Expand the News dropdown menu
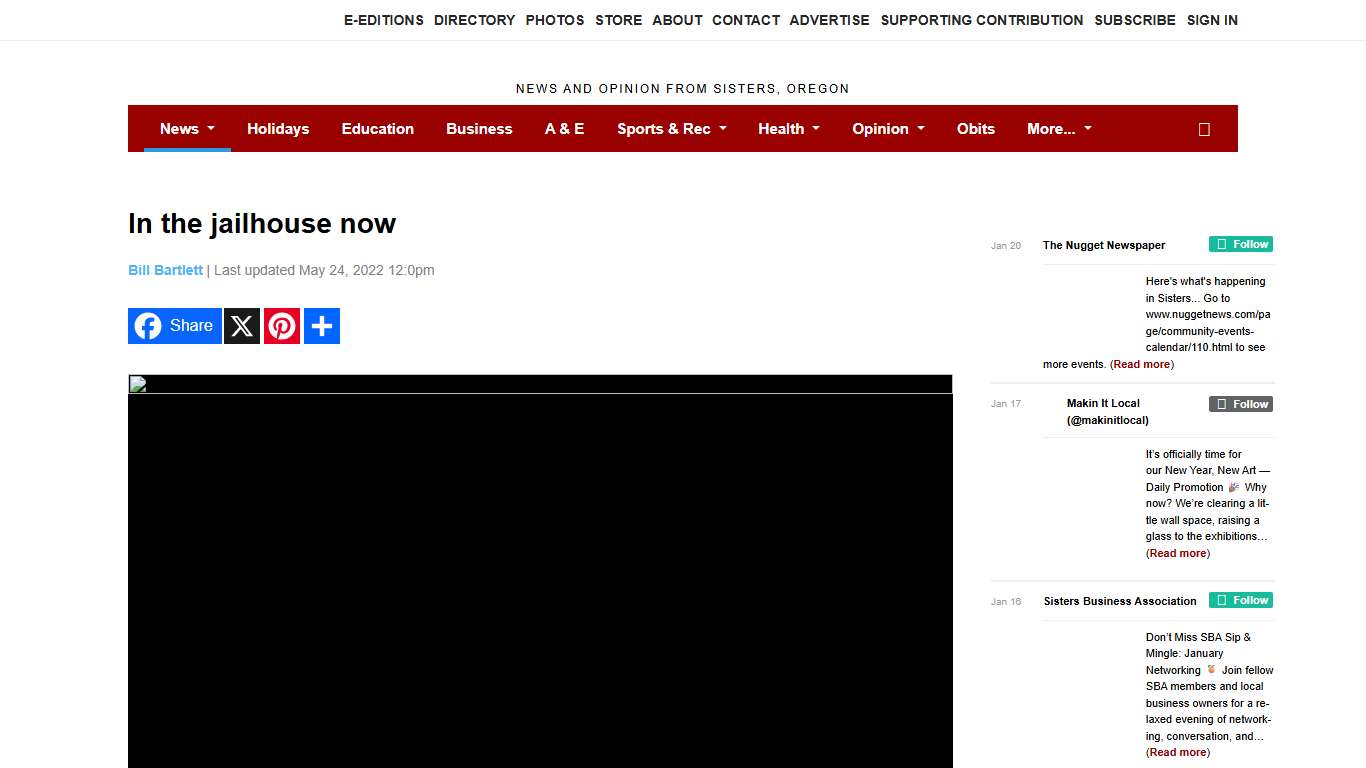 click(187, 129)
